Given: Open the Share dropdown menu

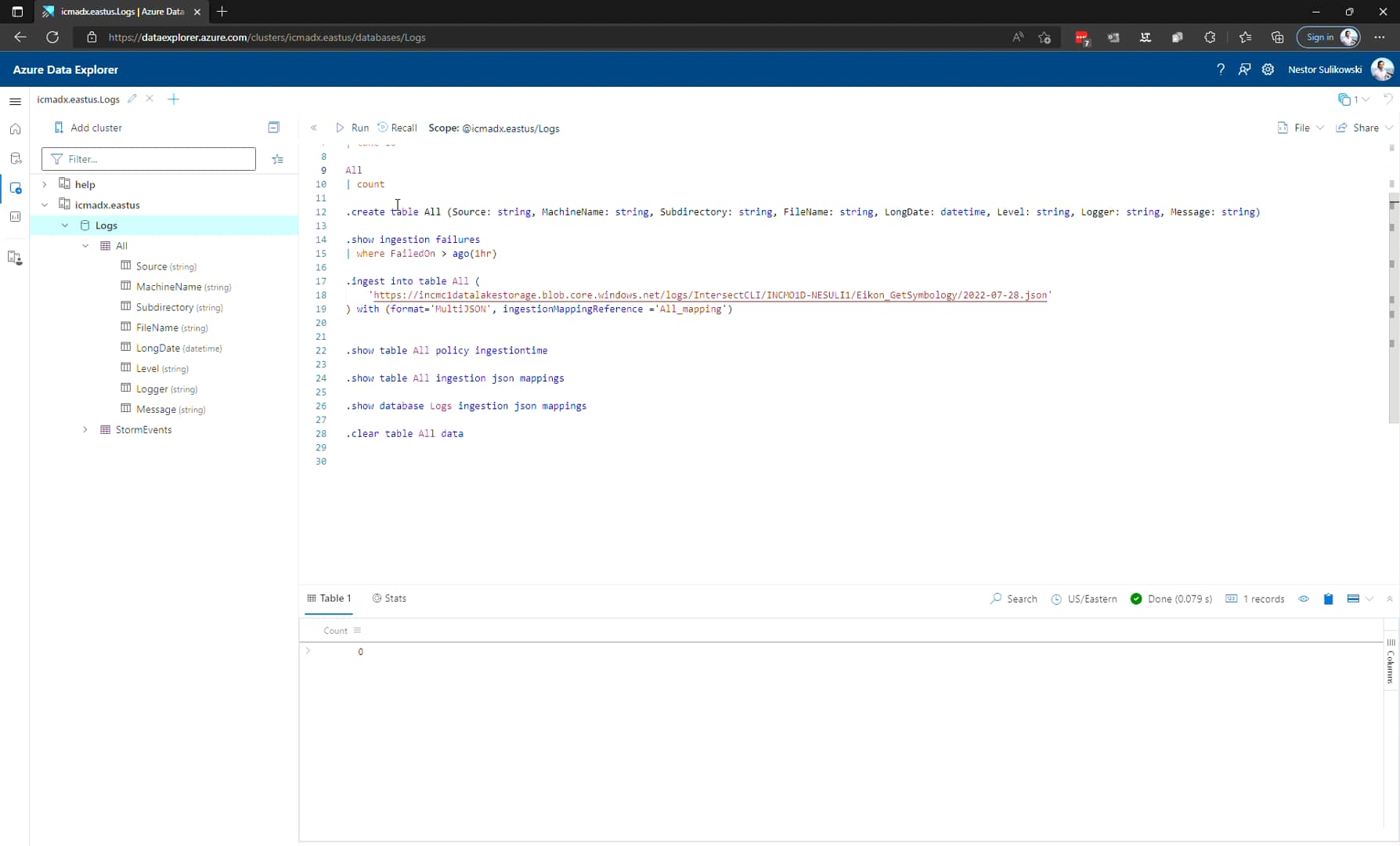Looking at the screenshot, I should (1365, 128).
